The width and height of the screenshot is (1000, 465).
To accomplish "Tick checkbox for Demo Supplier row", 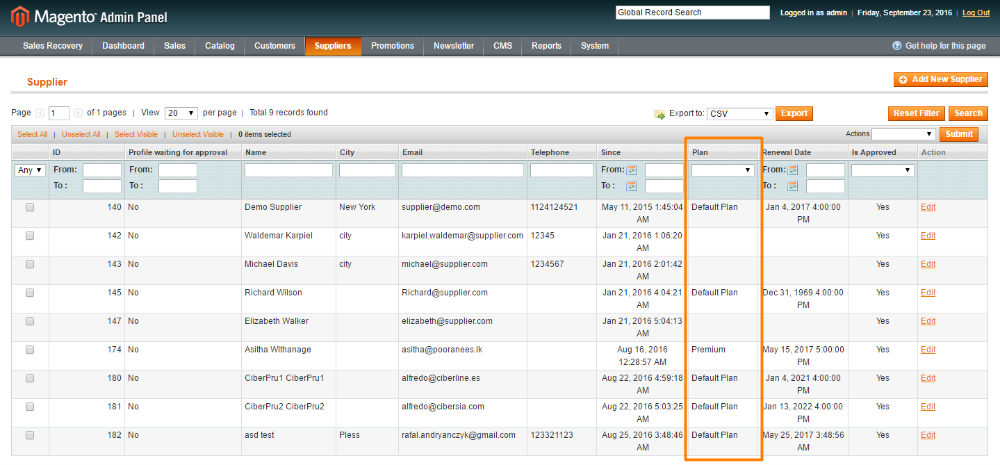I will point(29,207).
